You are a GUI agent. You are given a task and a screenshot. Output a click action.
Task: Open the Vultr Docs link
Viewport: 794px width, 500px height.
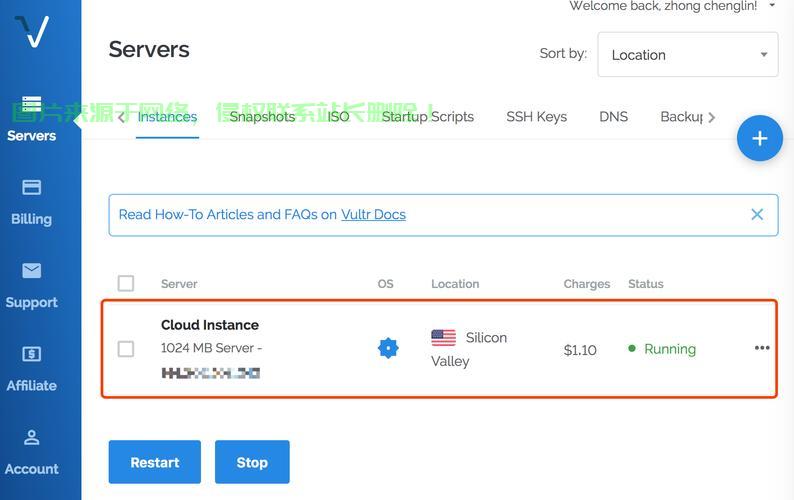tap(373, 214)
